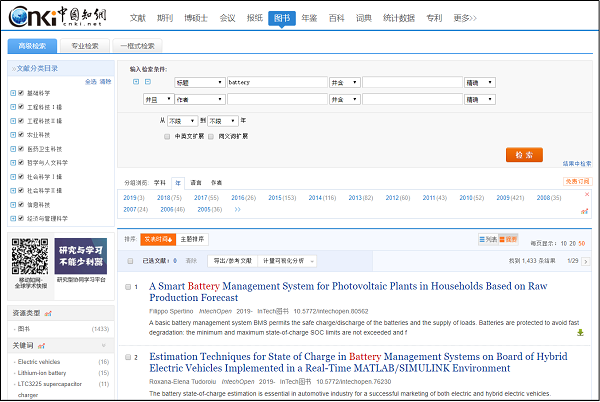Open the 标题 search field dropdown

(198, 82)
